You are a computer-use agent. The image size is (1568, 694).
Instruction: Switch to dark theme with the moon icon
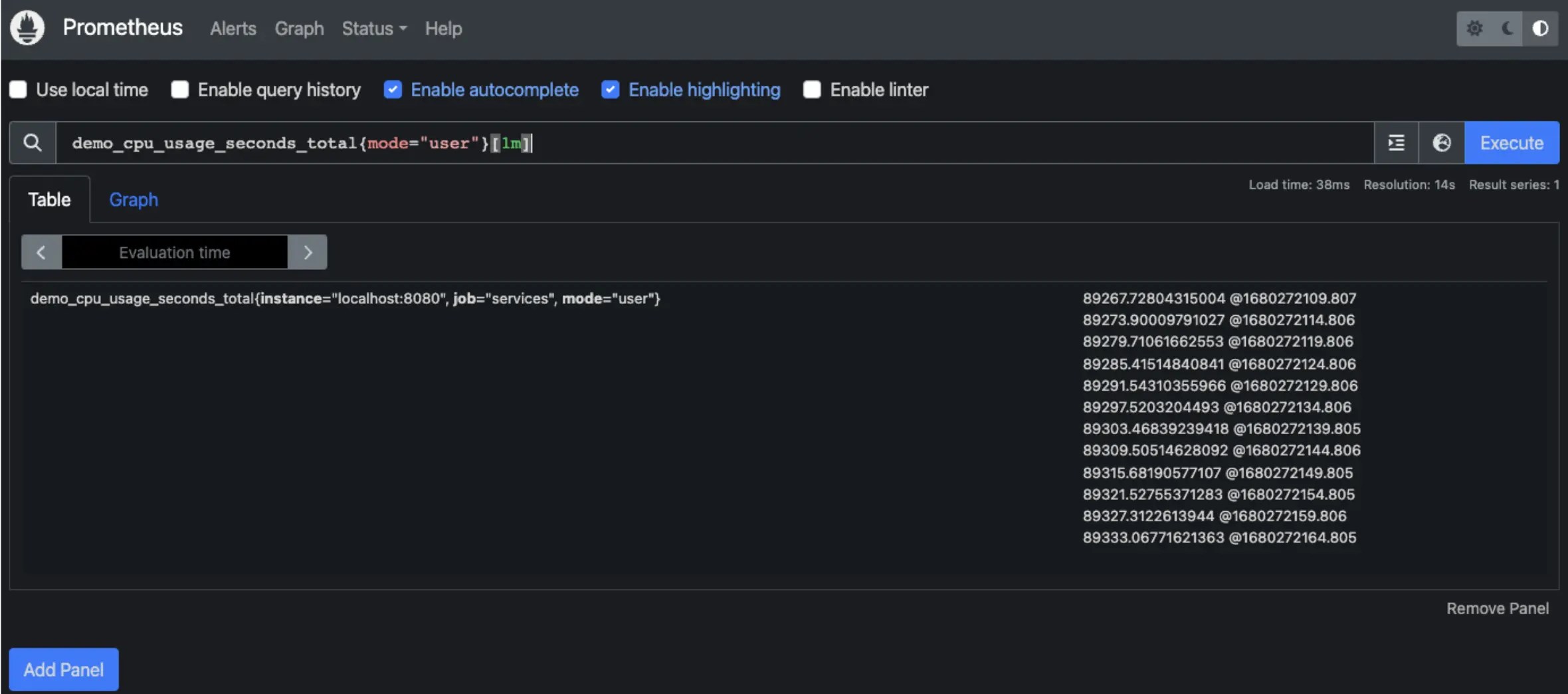(1507, 28)
